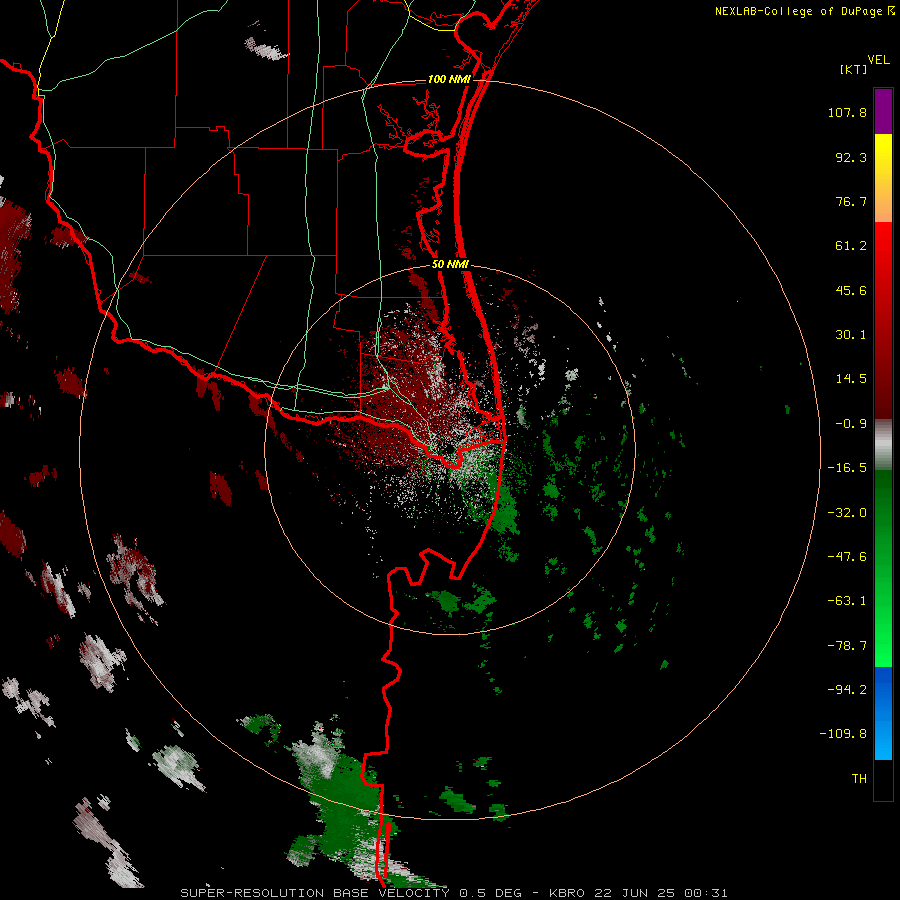Select the -94.2 scale value

pyautogui.click(x=847, y=690)
